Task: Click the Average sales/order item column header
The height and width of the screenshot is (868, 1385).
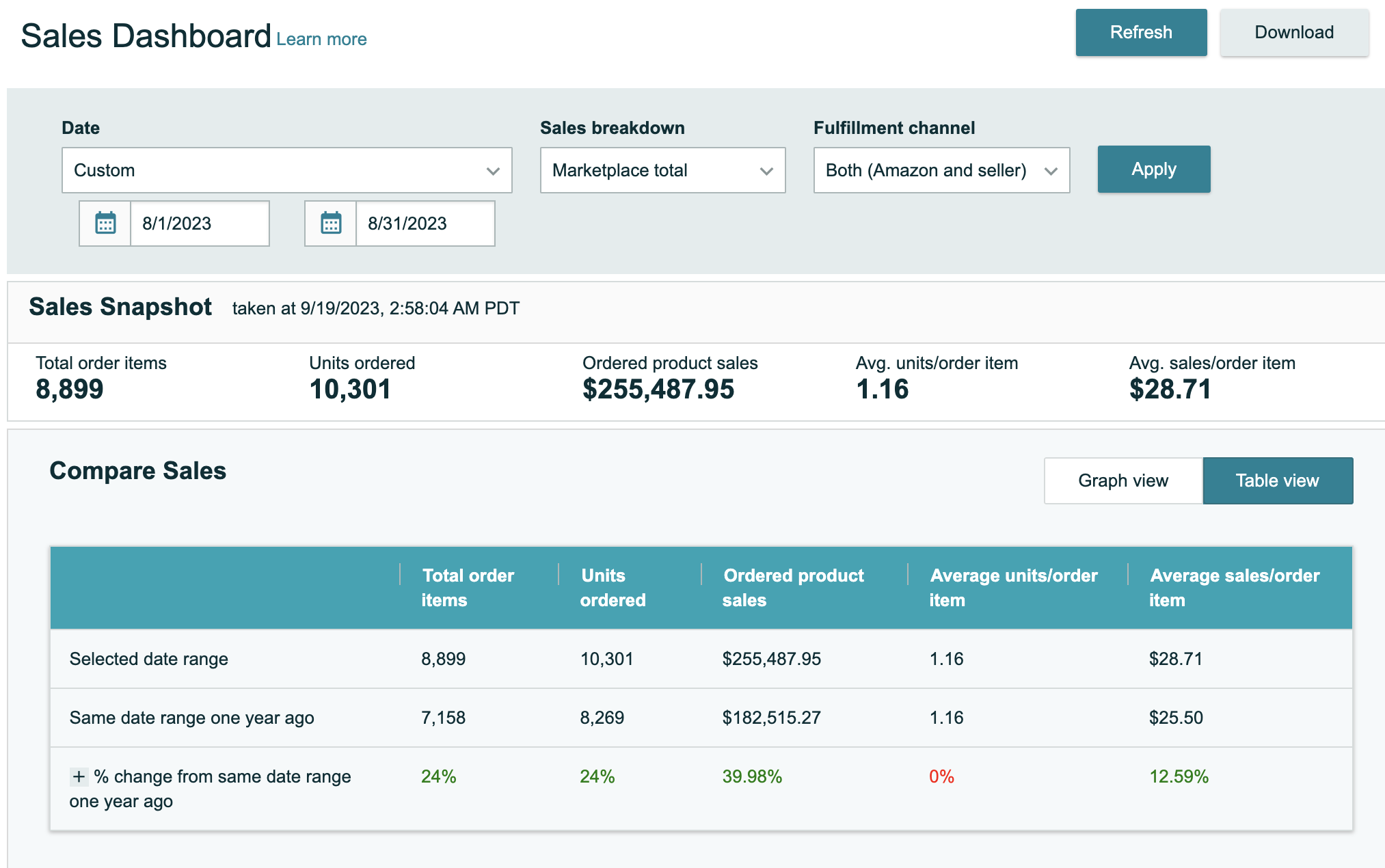Action: coord(1234,588)
